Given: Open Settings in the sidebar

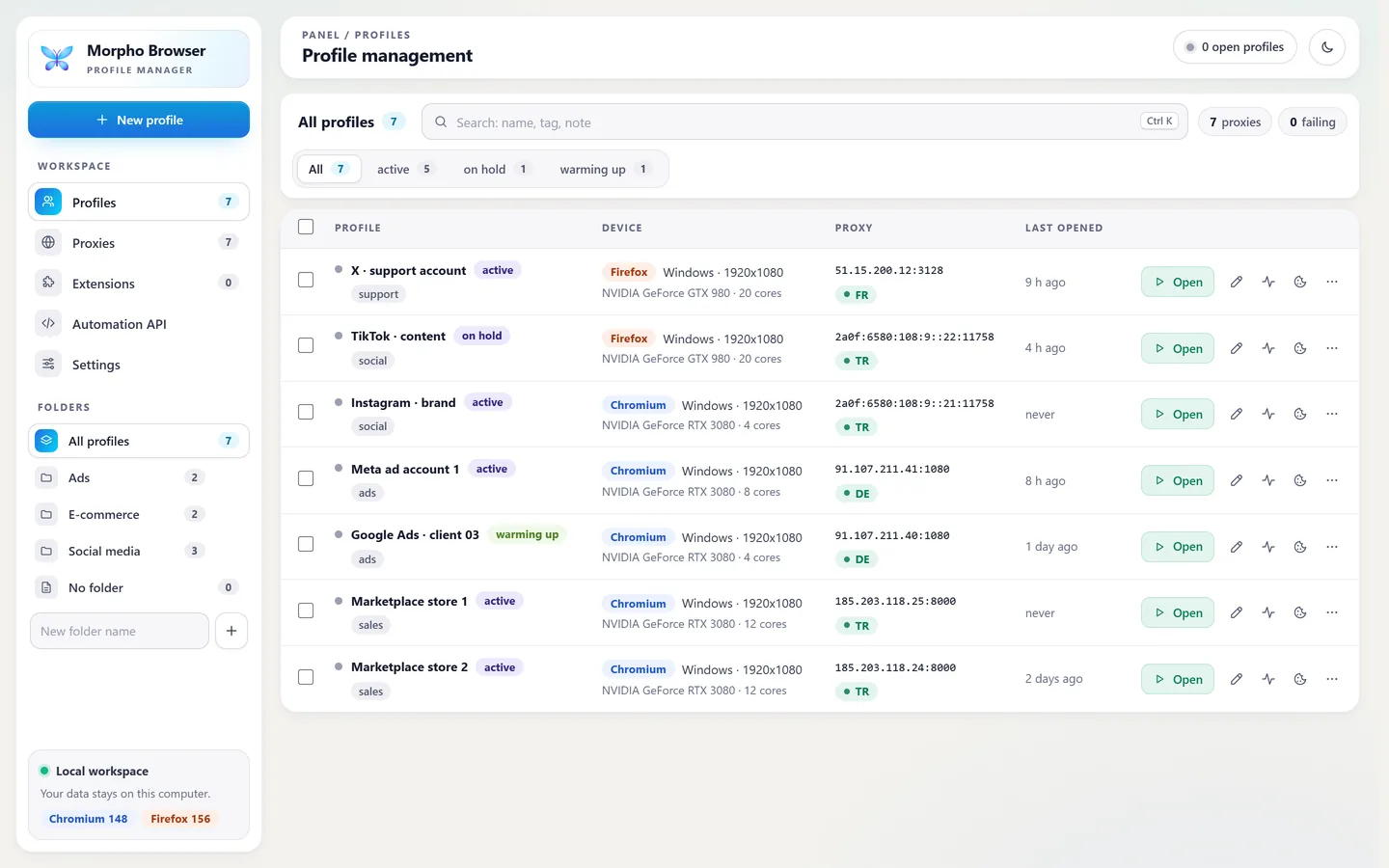Looking at the screenshot, I should tap(139, 365).
